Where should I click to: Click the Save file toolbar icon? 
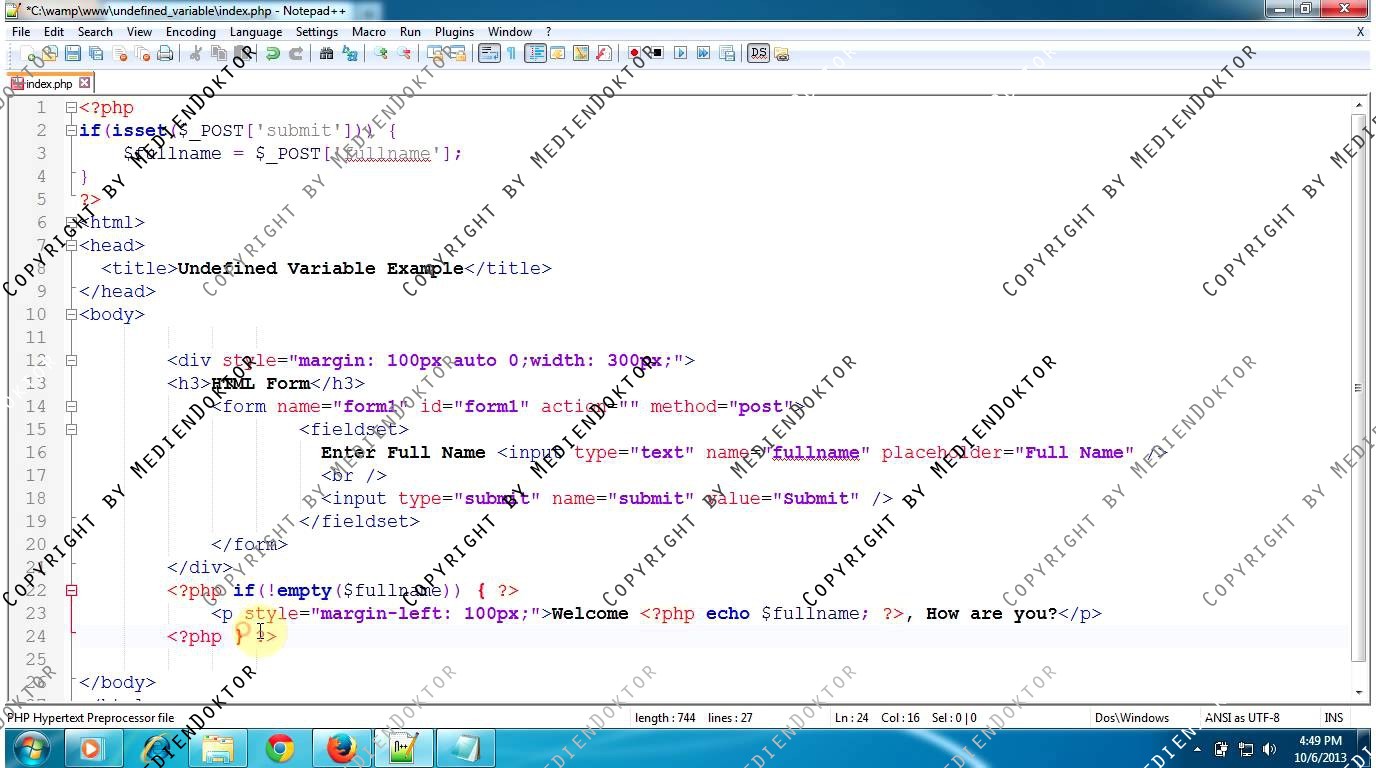73,54
